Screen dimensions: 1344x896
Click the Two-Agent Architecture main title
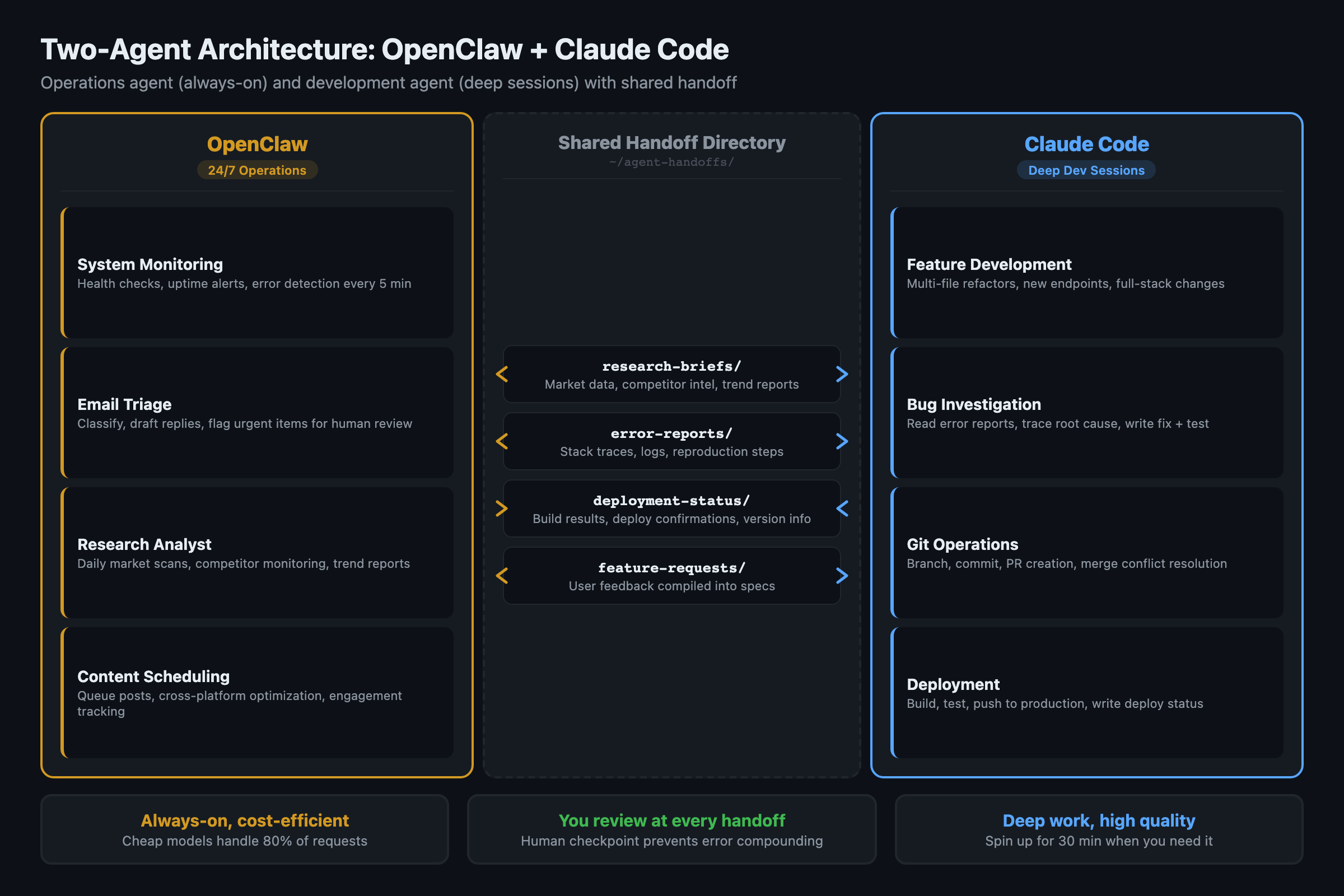[385, 50]
